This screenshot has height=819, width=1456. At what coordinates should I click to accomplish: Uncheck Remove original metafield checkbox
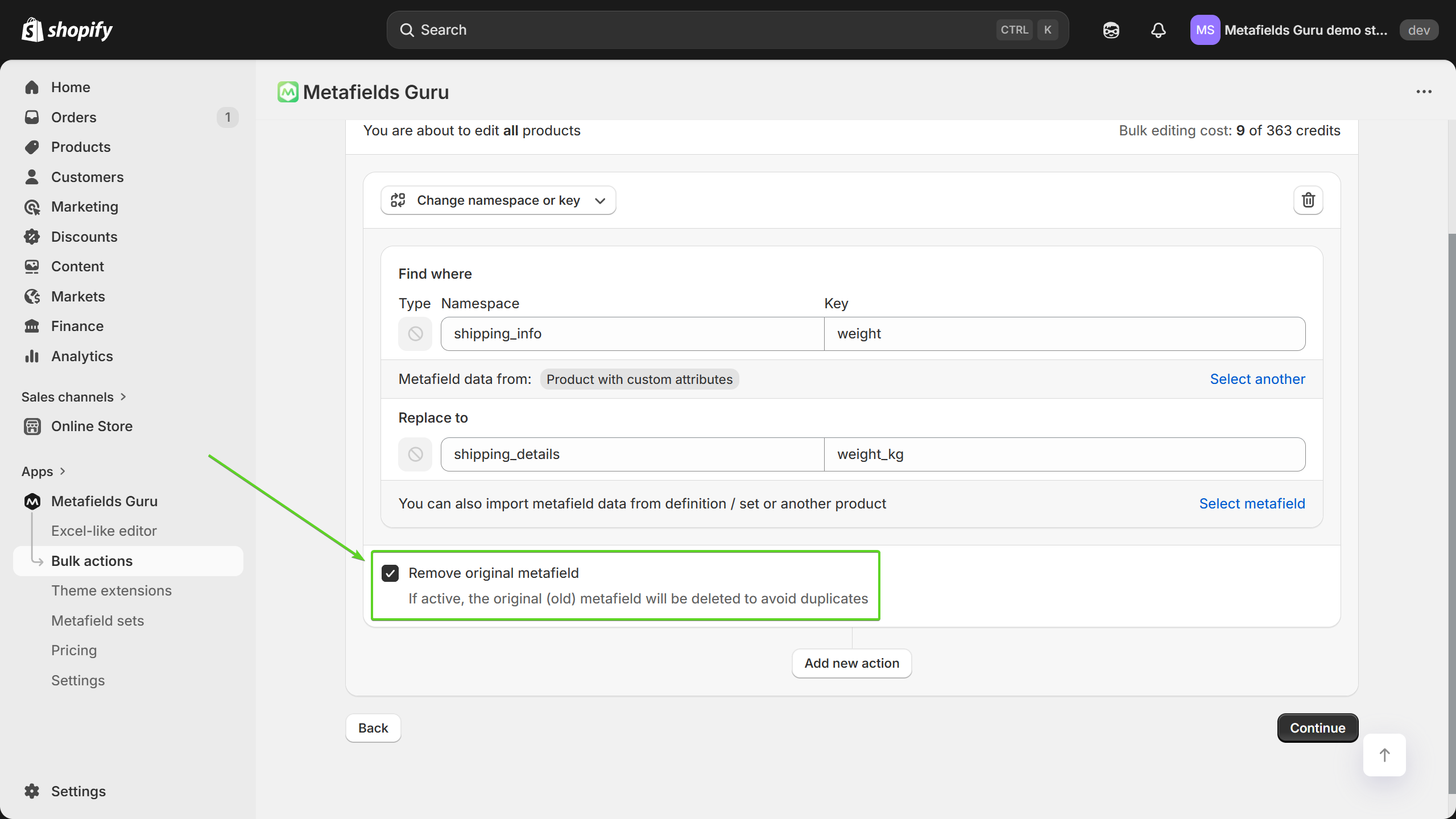click(390, 573)
